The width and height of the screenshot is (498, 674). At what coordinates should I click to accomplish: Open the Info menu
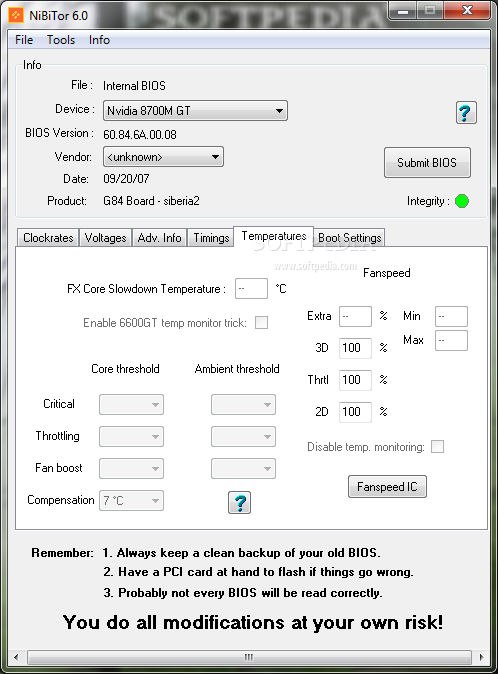tap(99, 40)
